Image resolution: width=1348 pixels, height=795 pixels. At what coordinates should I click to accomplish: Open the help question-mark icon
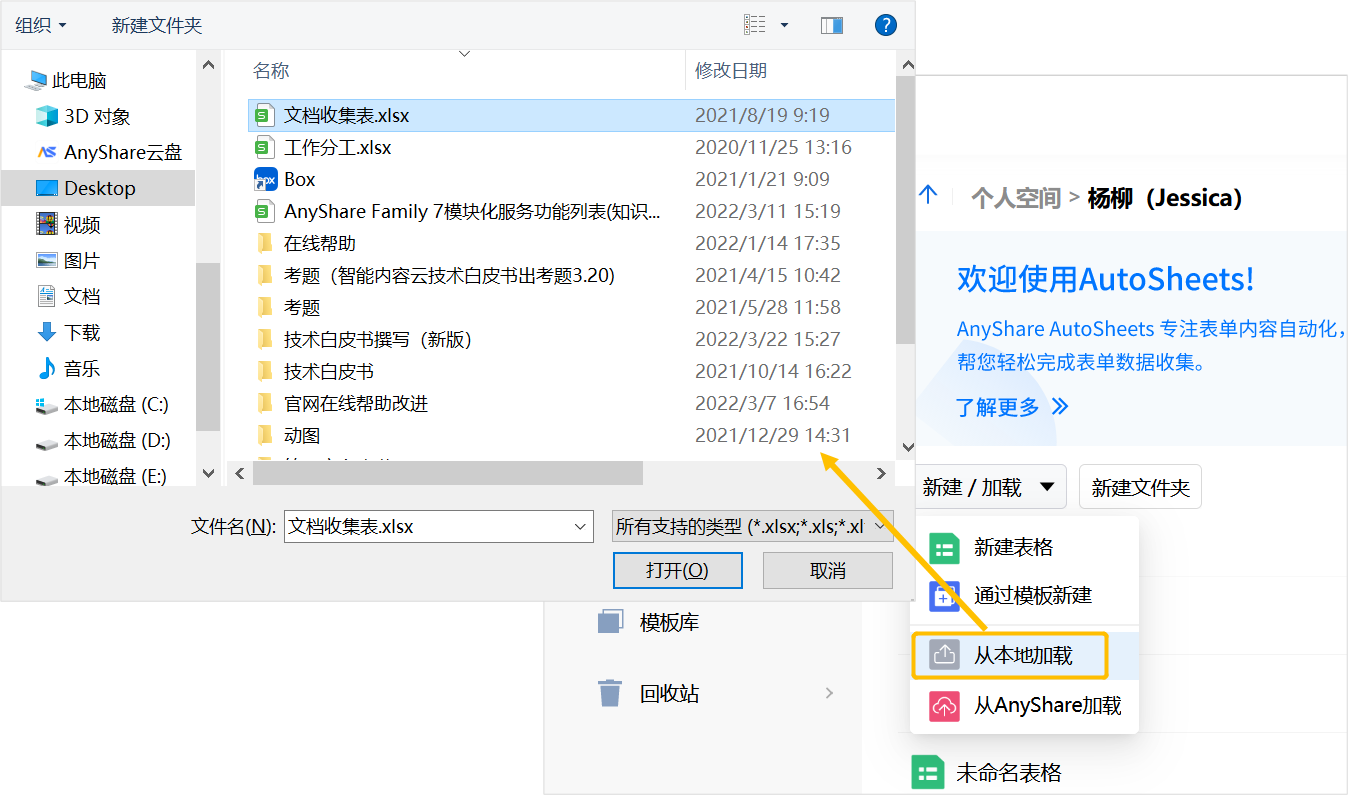point(885,25)
